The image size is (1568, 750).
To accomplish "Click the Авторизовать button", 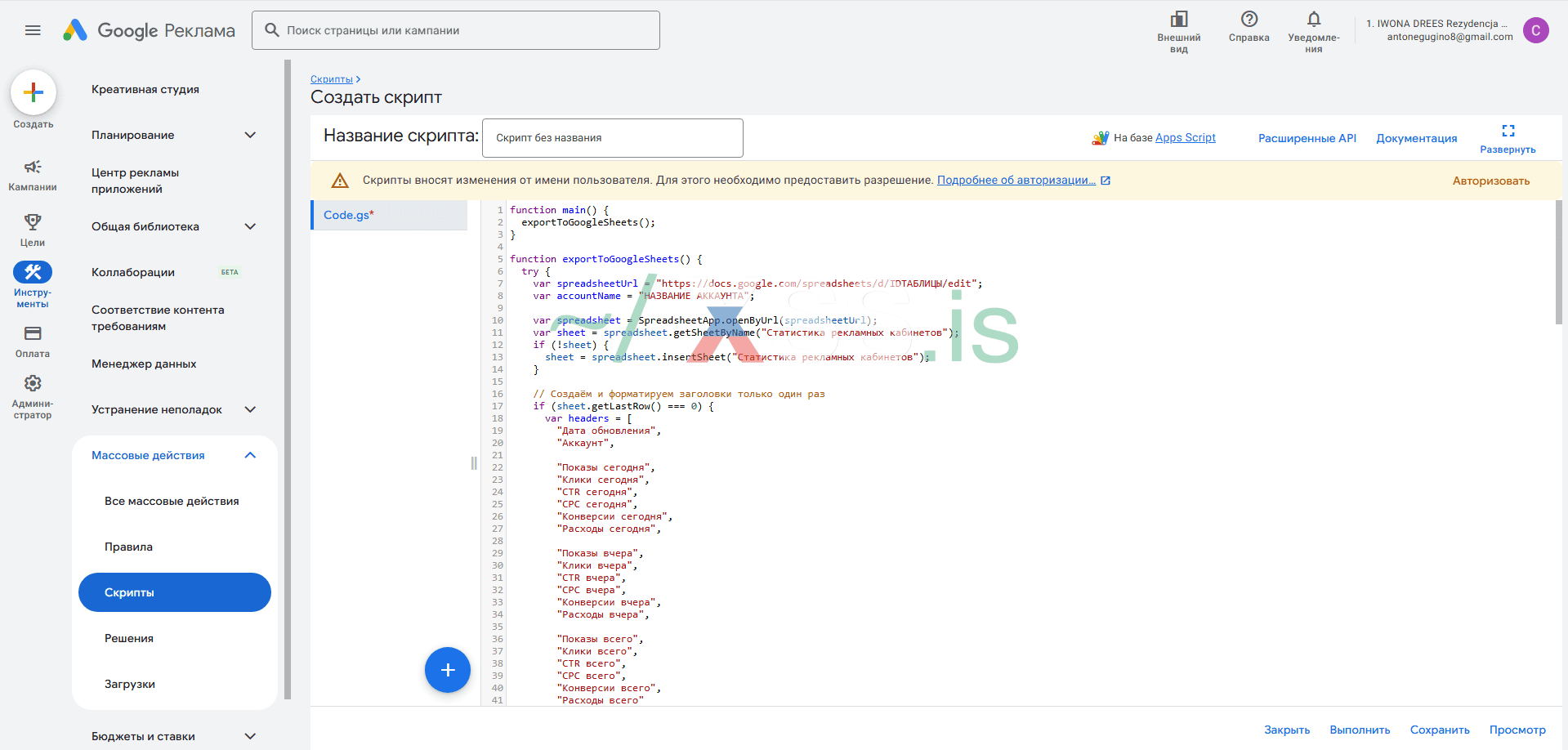I will tap(1490, 181).
